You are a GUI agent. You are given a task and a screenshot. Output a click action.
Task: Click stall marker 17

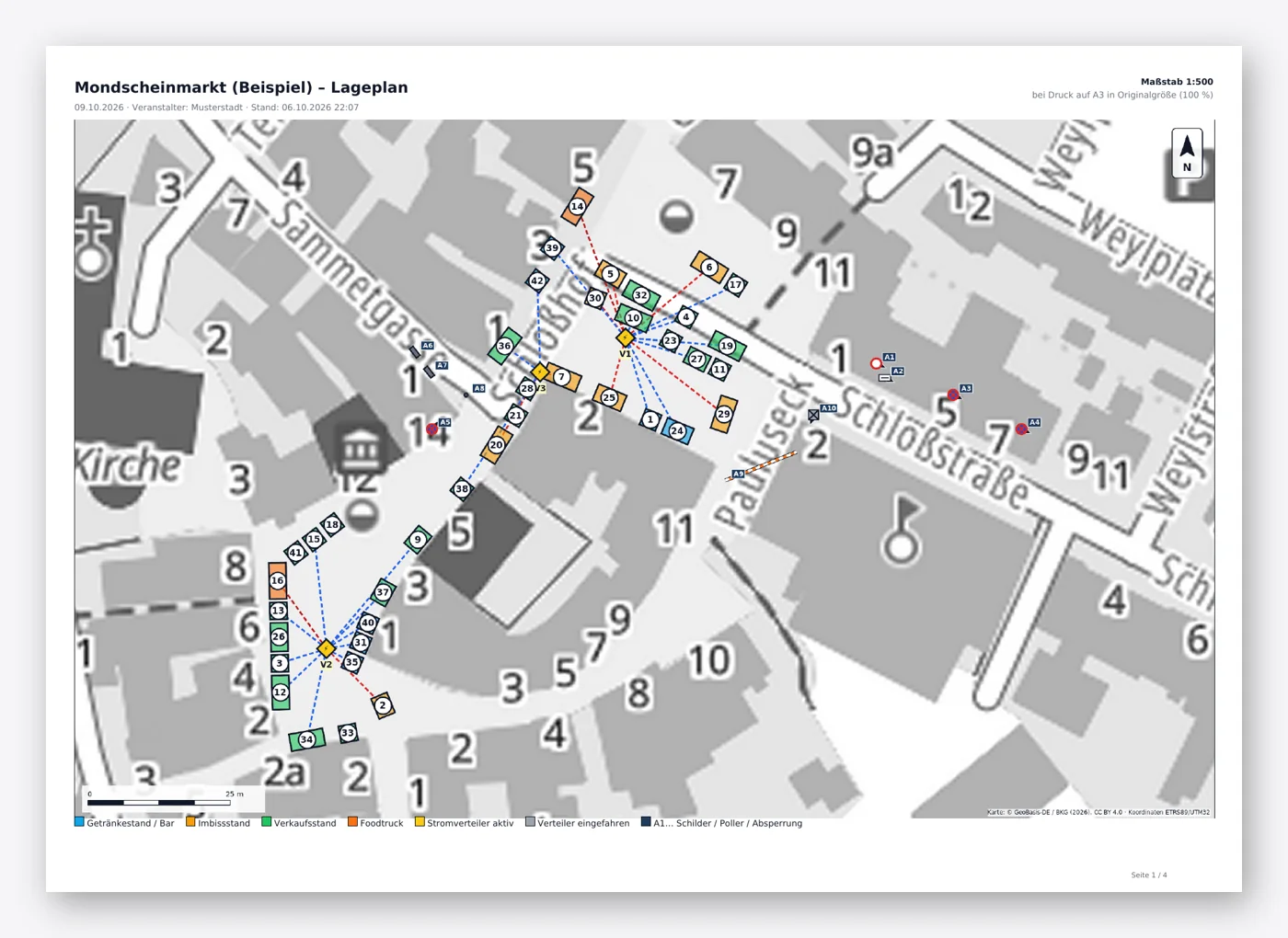coord(735,285)
